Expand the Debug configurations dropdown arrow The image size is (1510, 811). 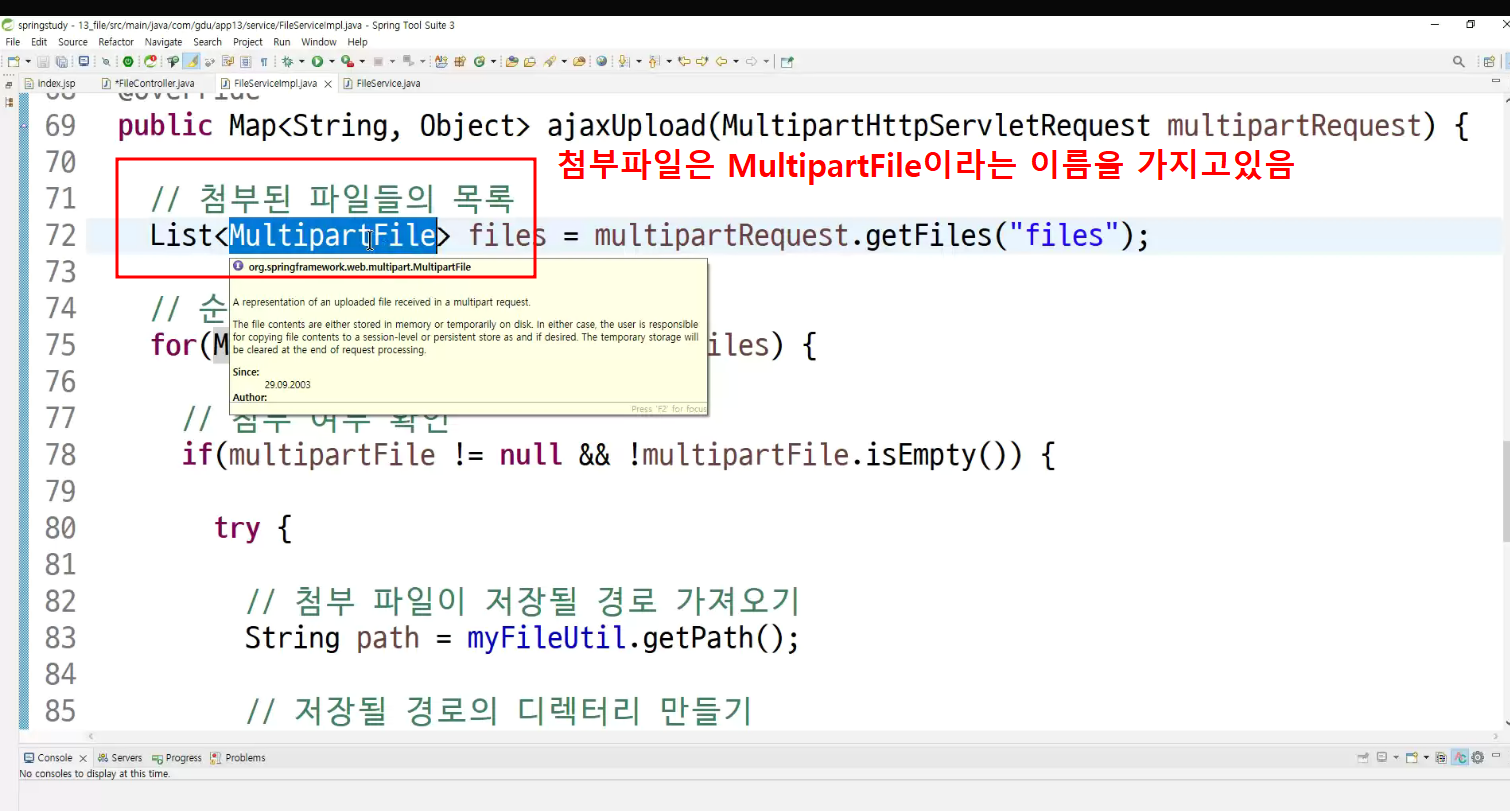(301, 61)
